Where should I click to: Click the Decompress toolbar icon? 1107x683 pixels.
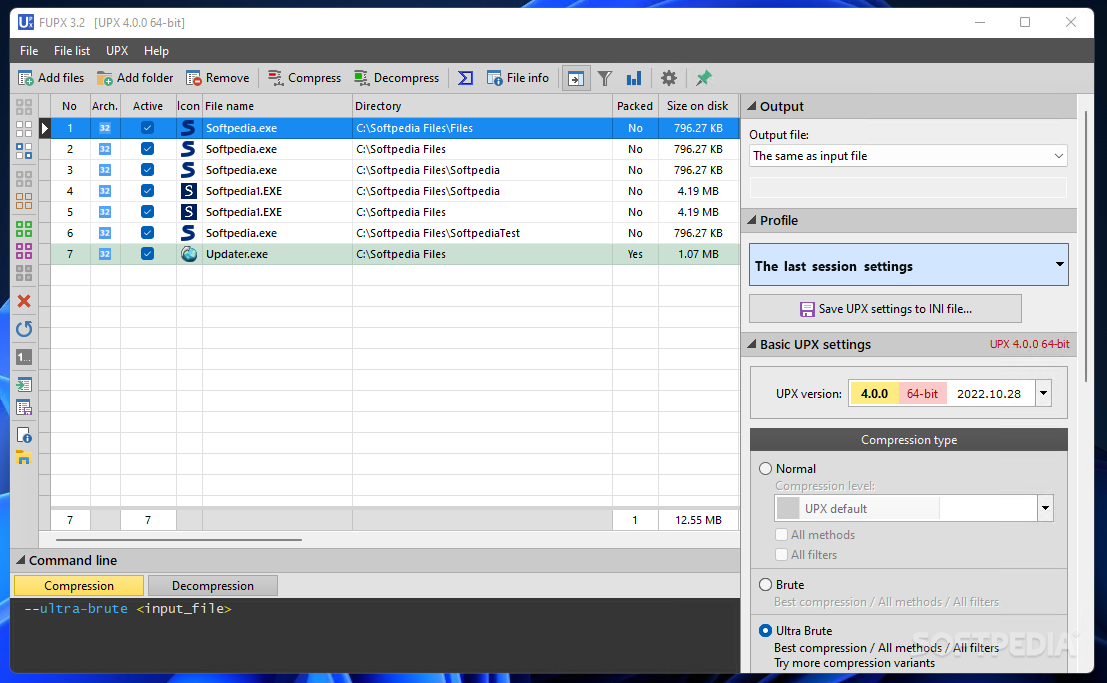coord(361,78)
